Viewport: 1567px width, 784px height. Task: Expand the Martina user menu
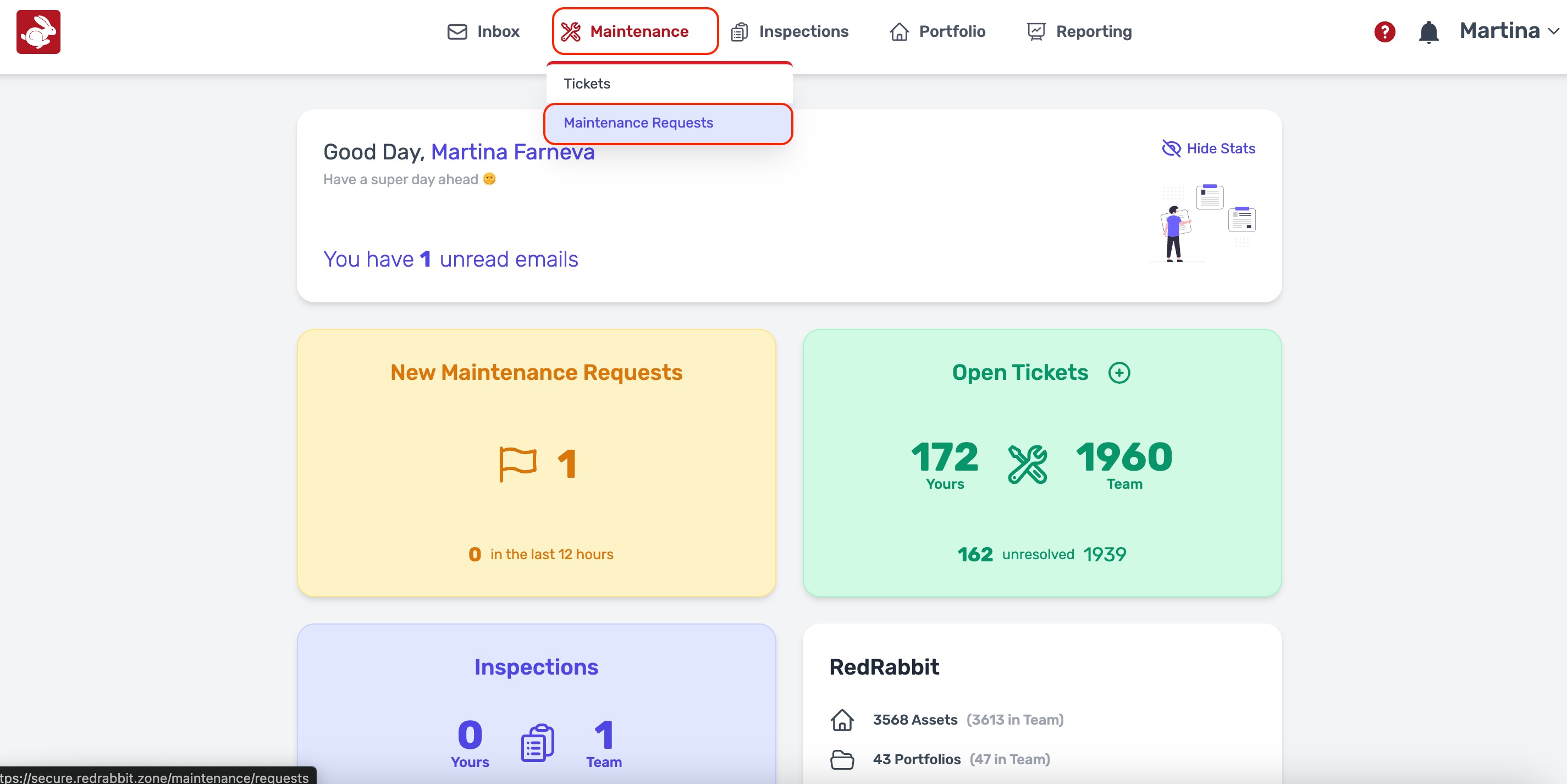click(x=1509, y=31)
